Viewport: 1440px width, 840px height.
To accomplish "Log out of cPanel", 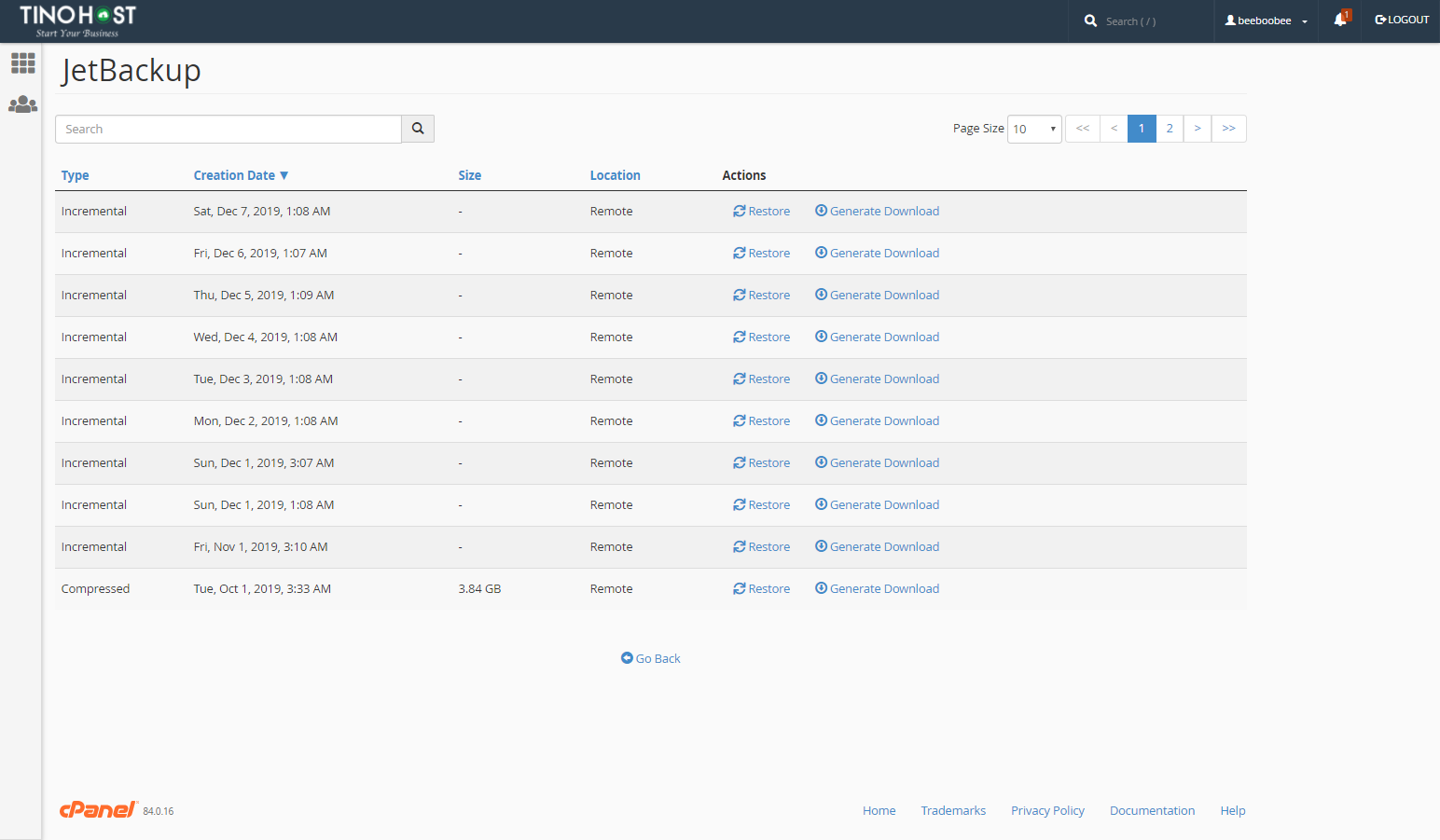I will (1402, 20).
